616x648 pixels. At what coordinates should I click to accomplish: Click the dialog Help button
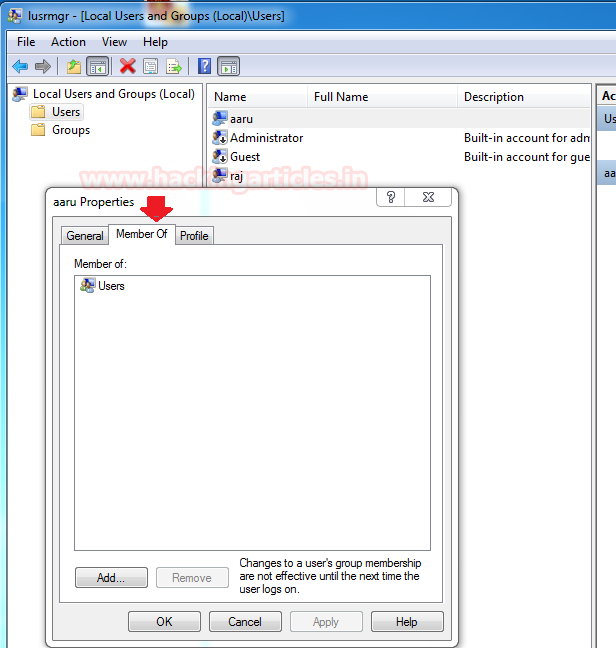(407, 622)
